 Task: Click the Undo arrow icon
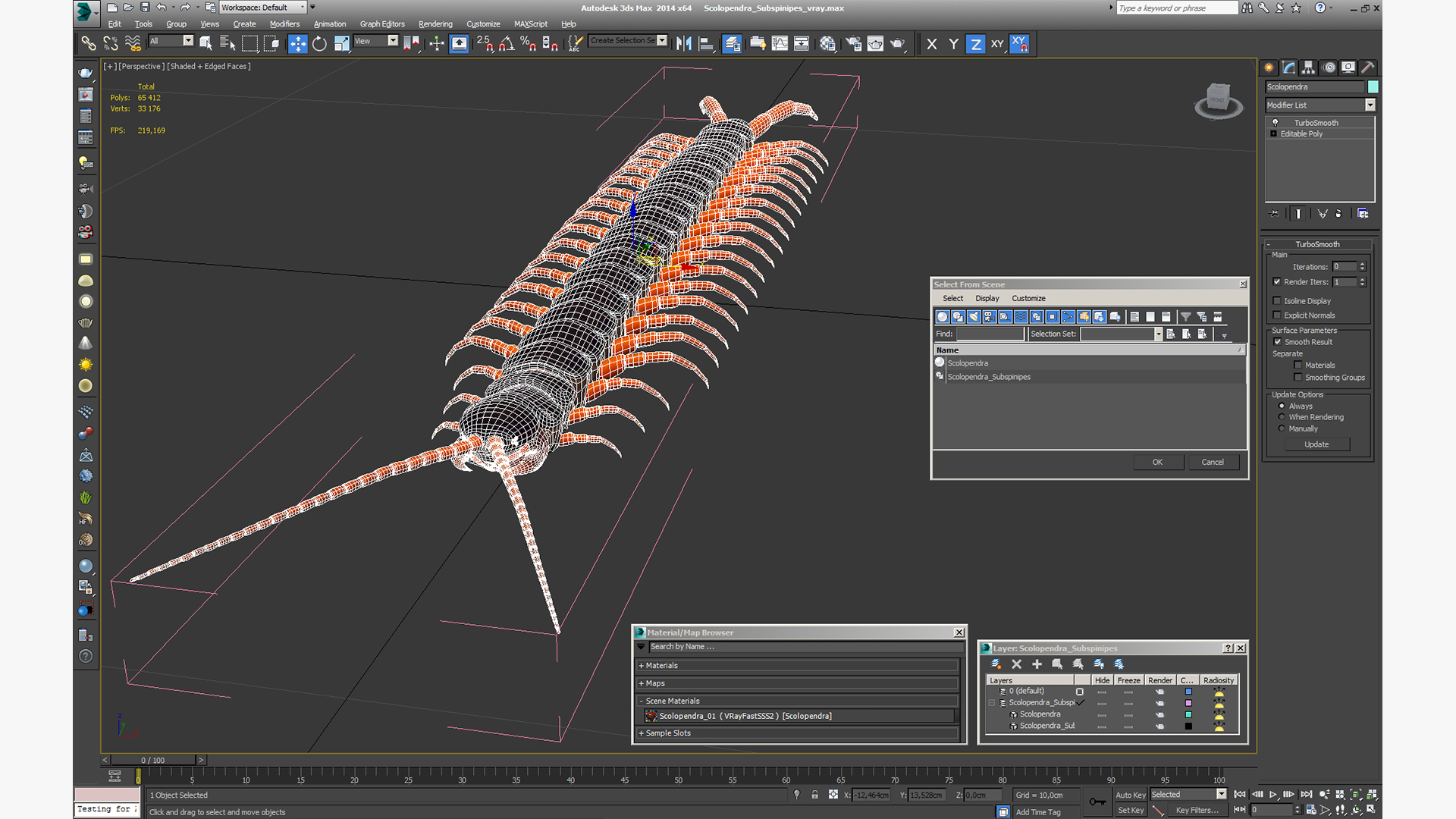161,8
